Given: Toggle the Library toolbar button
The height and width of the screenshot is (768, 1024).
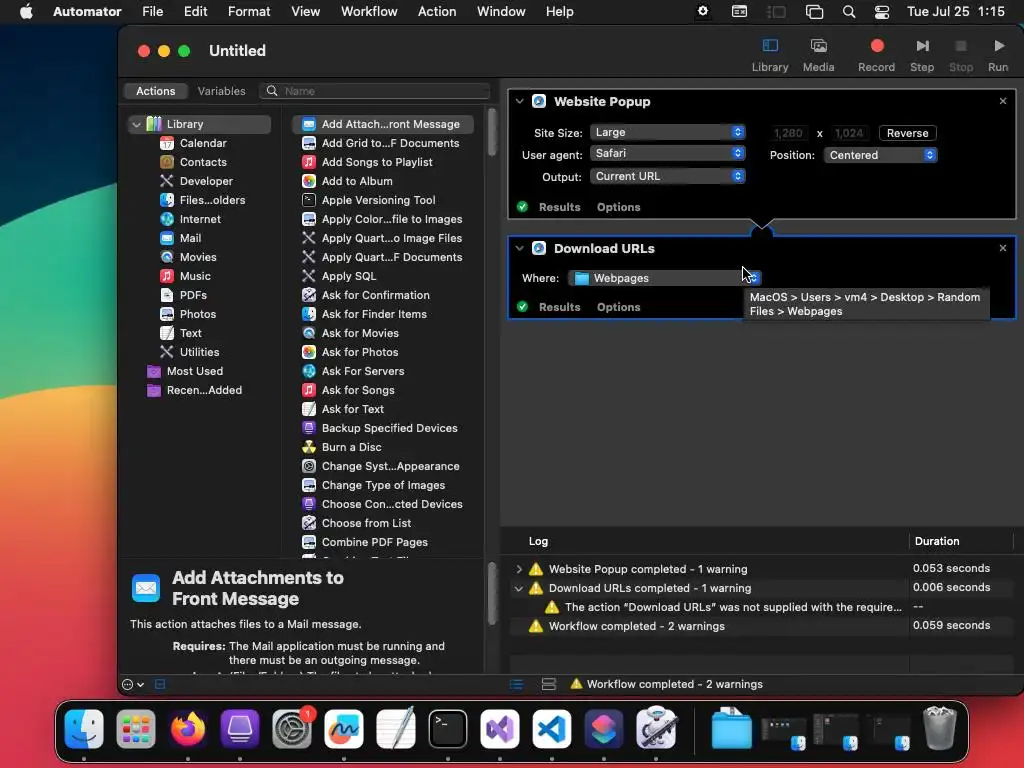Looking at the screenshot, I should tap(770, 55).
